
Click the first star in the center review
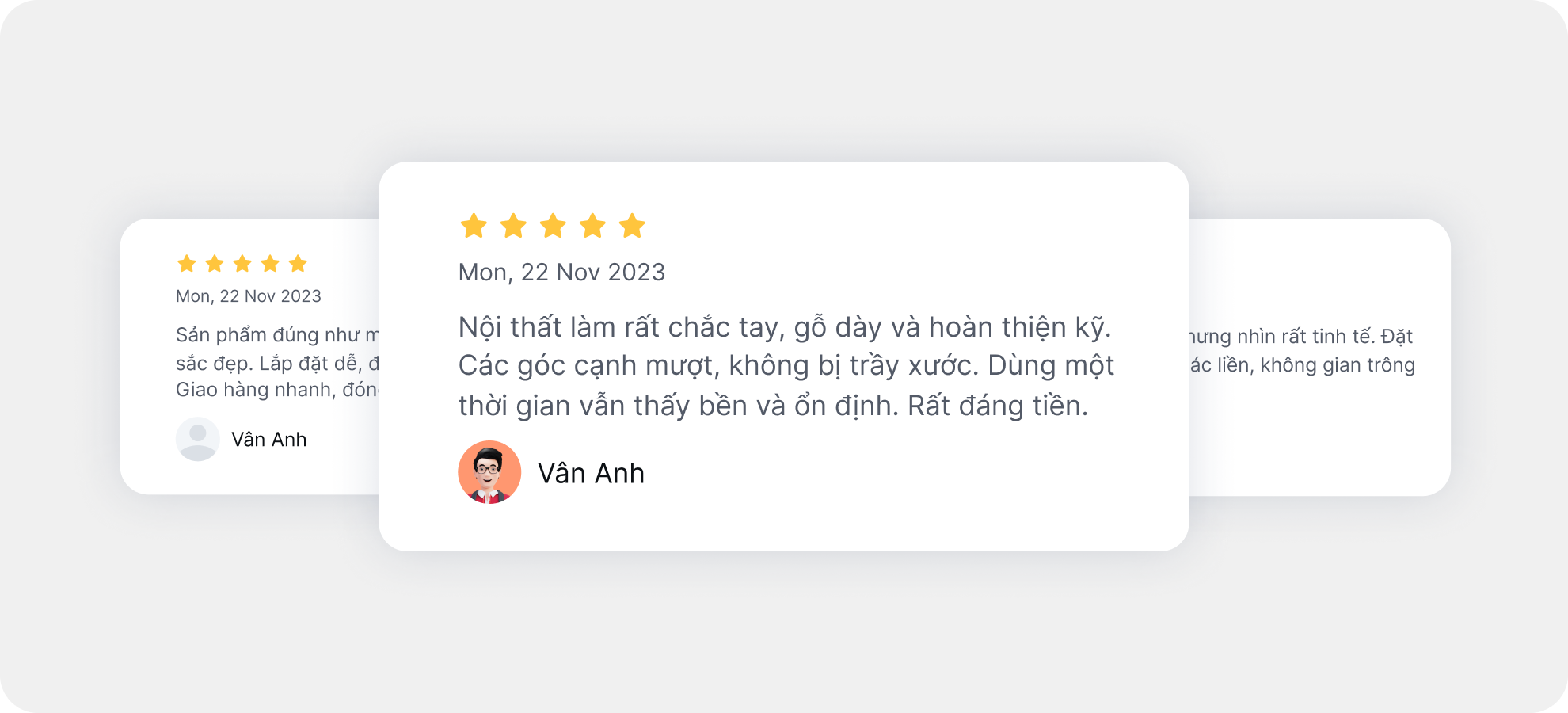click(x=474, y=227)
